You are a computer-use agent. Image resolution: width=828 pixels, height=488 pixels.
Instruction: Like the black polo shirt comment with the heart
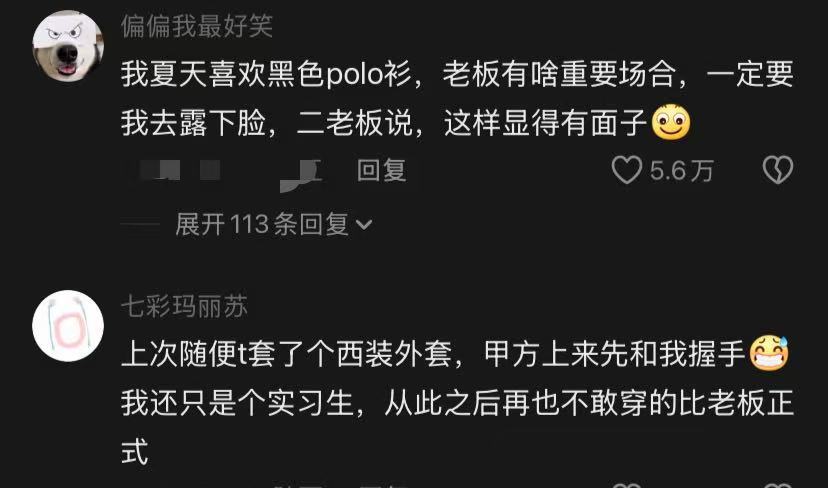coord(626,170)
